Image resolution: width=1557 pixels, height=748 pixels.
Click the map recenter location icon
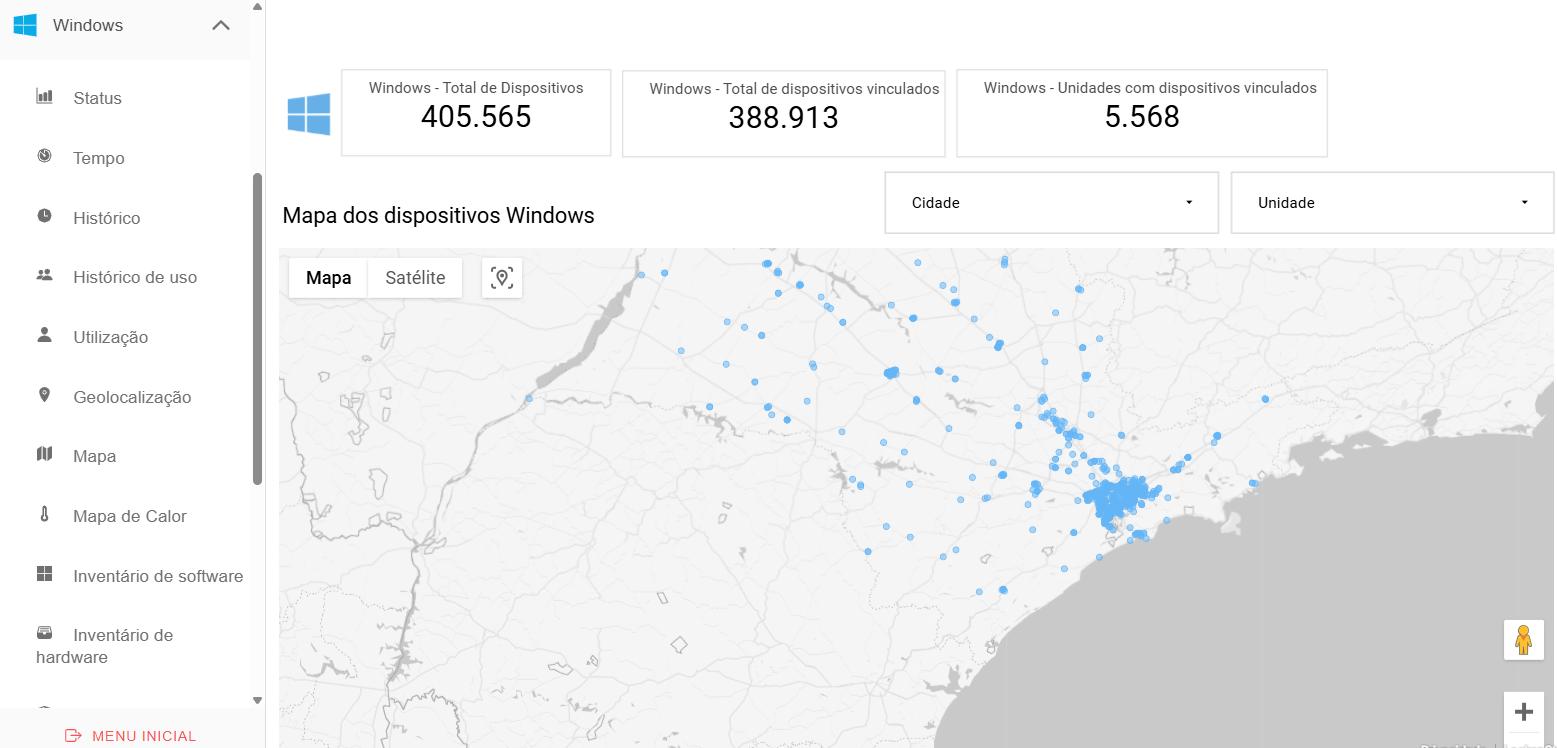502,278
